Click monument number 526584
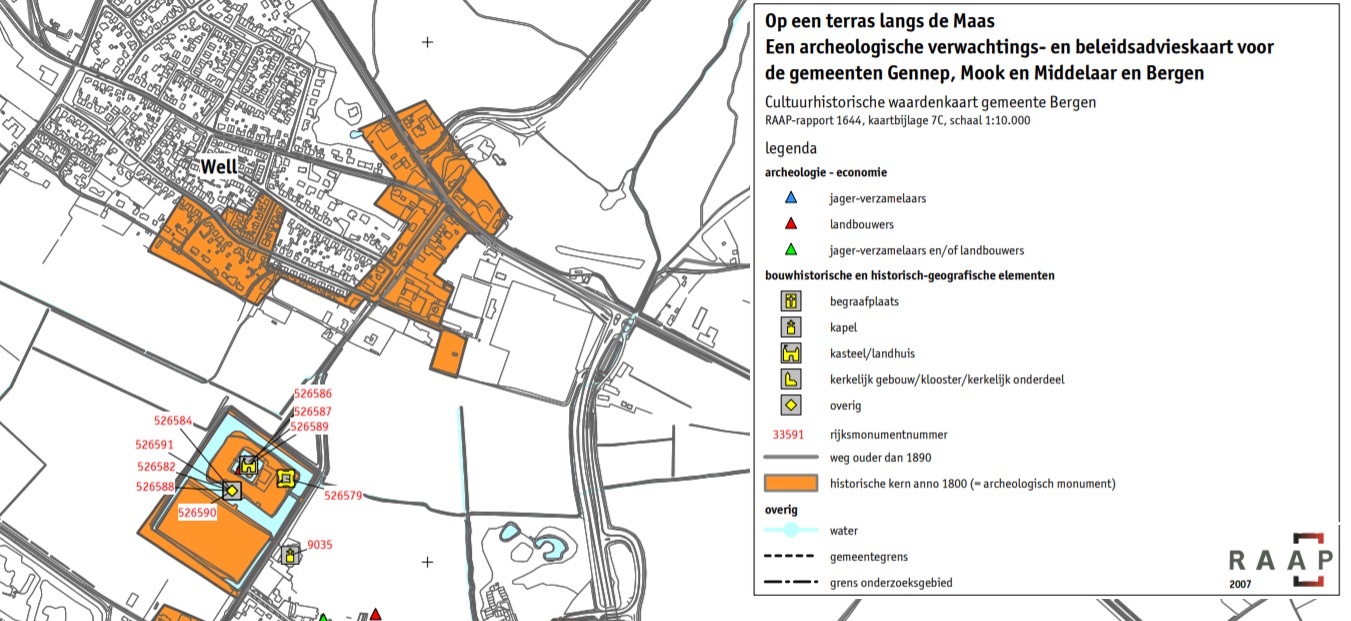Viewport: 1351px width, 621px height. tap(172, 421)
